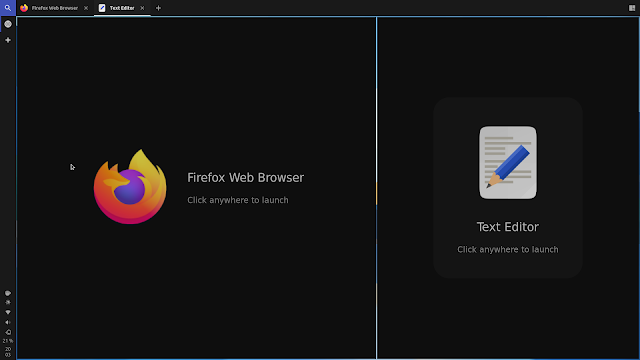Open the search icon in top-left corner
This screenshot has height=360, width=640.
[x=8, y=8]
